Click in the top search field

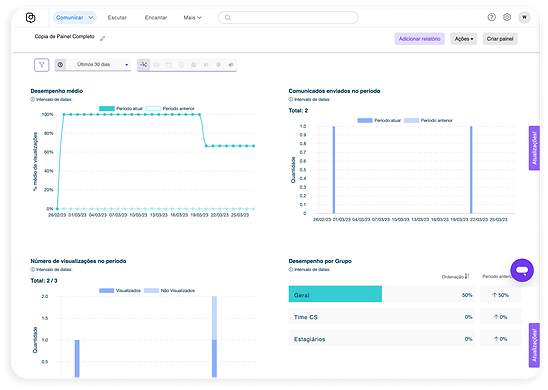pyautogui.click(x=288, y=17)
